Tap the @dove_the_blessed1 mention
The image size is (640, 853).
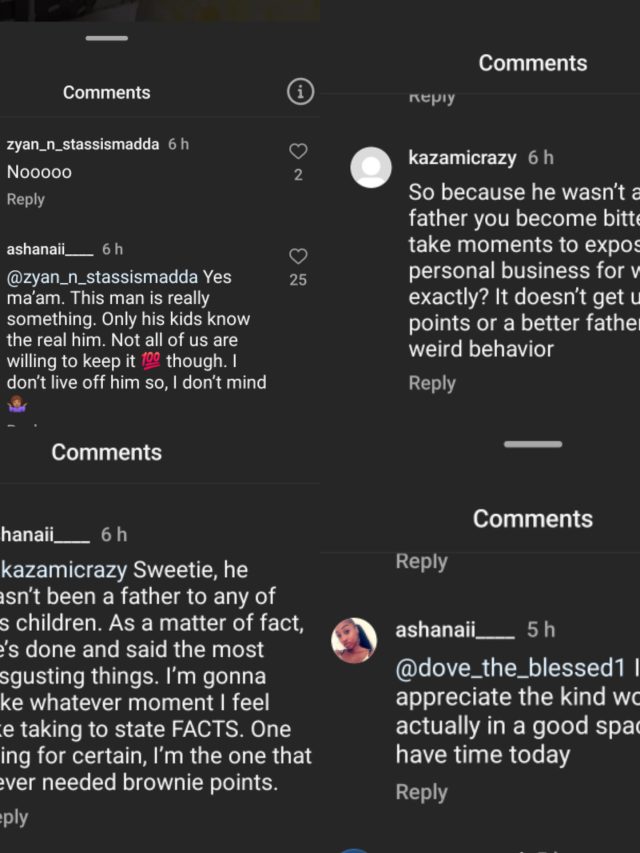pyautogui.click(x=510, y=667)
